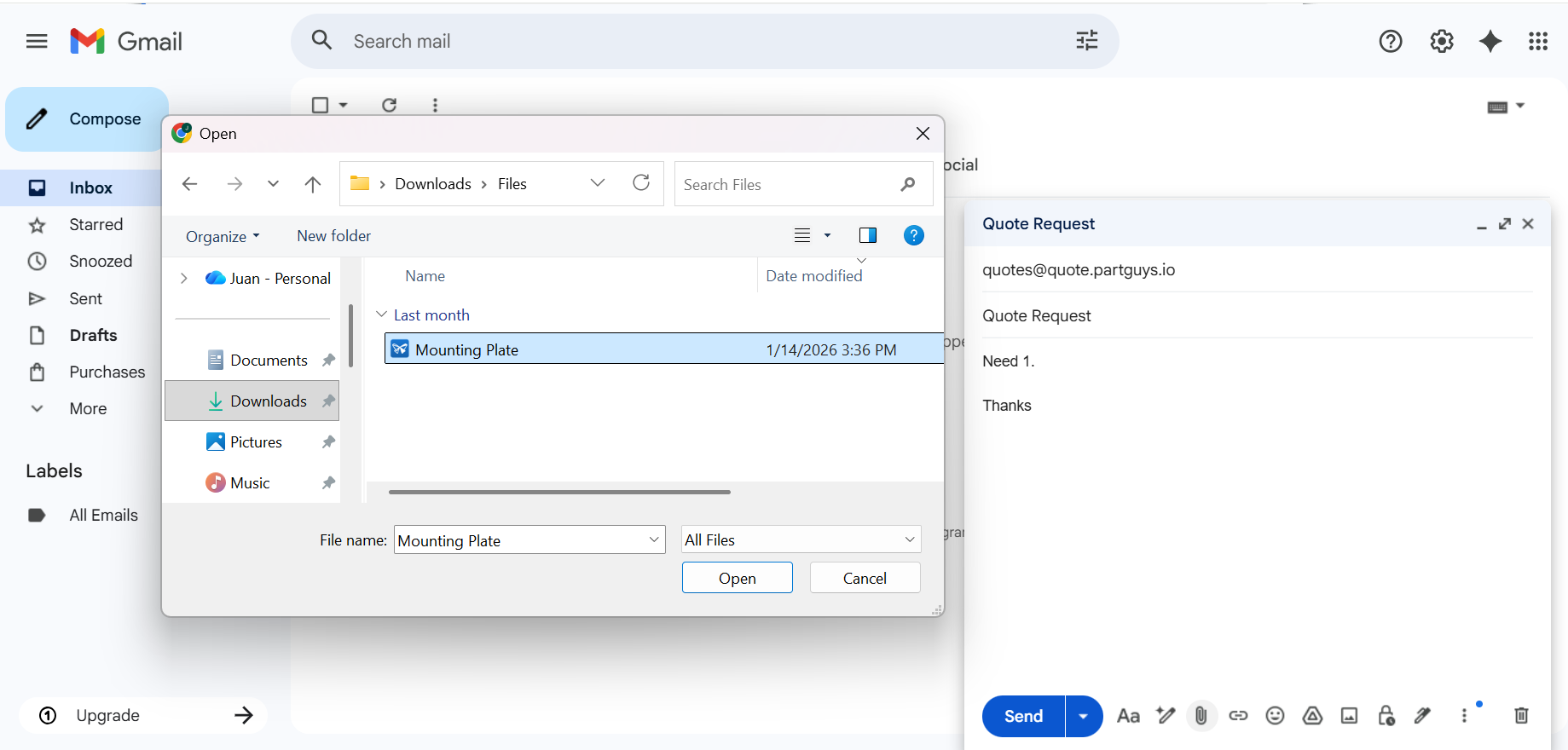The image size is (1568, 750).
Task: Select the Mounting Plate file
Action: [x=664, y=349]
